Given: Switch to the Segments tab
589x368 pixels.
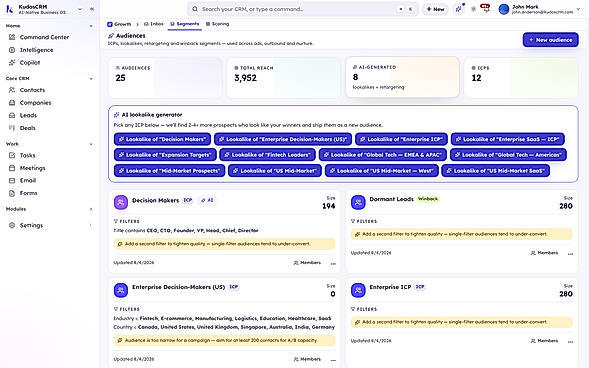Looking at the screenshot, I should pyautogui.click(x=184, y=24).
